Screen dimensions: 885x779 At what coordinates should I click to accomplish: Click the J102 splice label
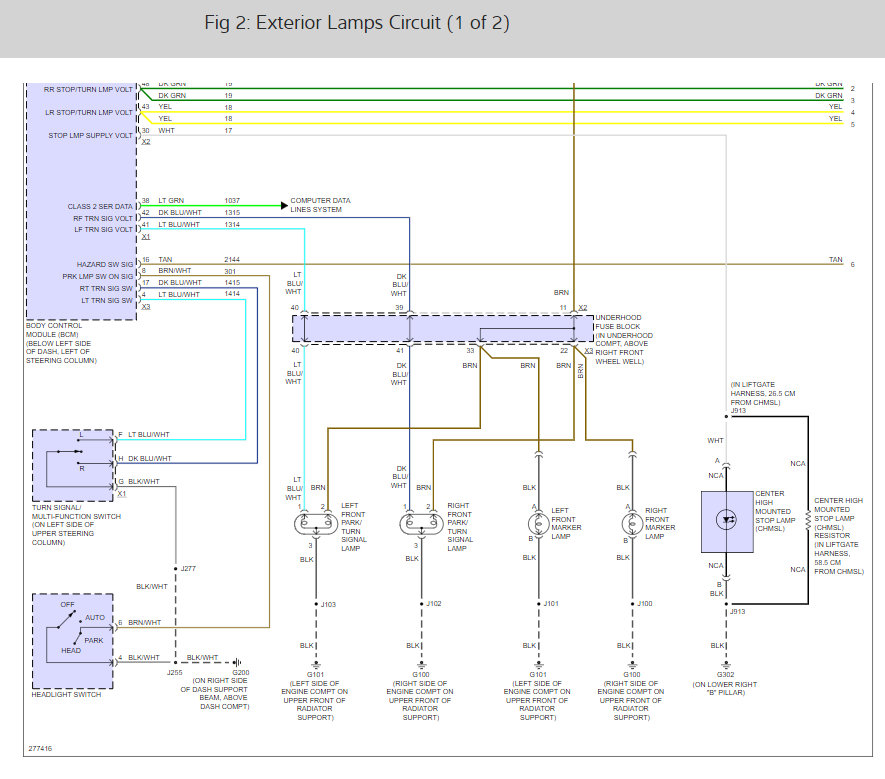pyautogui.click(x=434, y=604)
